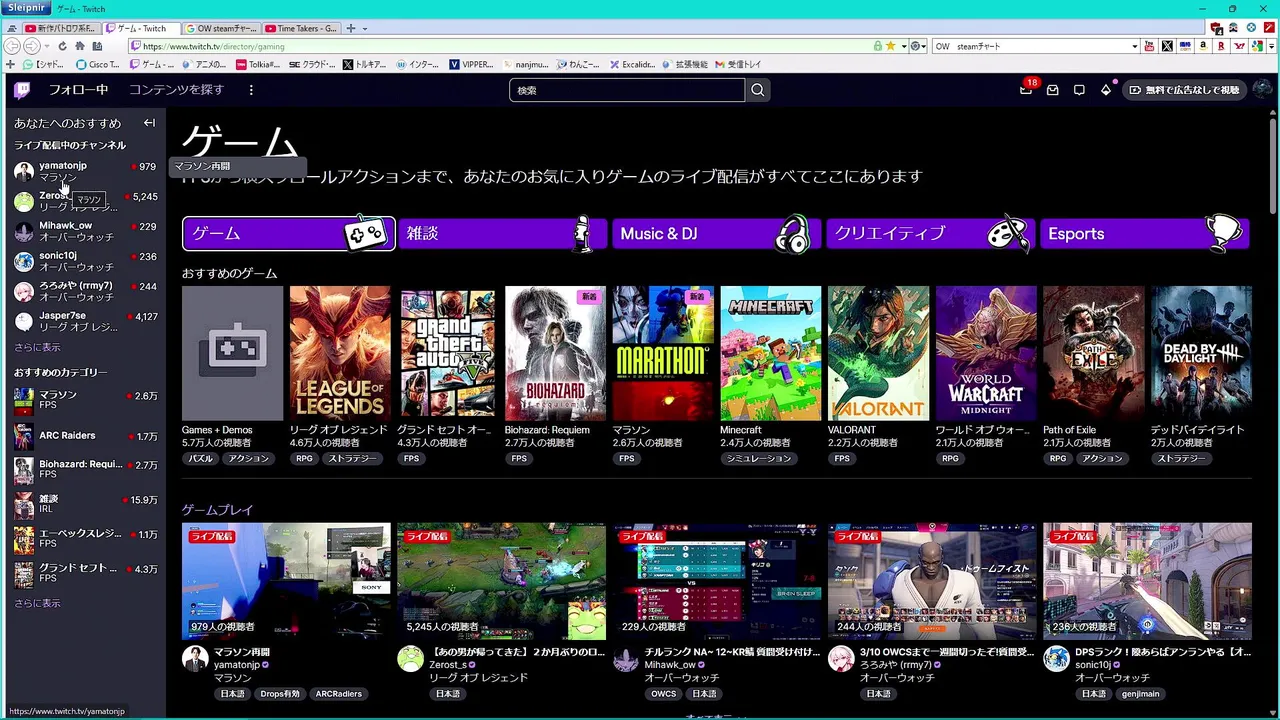
Task: Open the Twitch home logo
Action: pyautogui.click(x=22, y=90)
